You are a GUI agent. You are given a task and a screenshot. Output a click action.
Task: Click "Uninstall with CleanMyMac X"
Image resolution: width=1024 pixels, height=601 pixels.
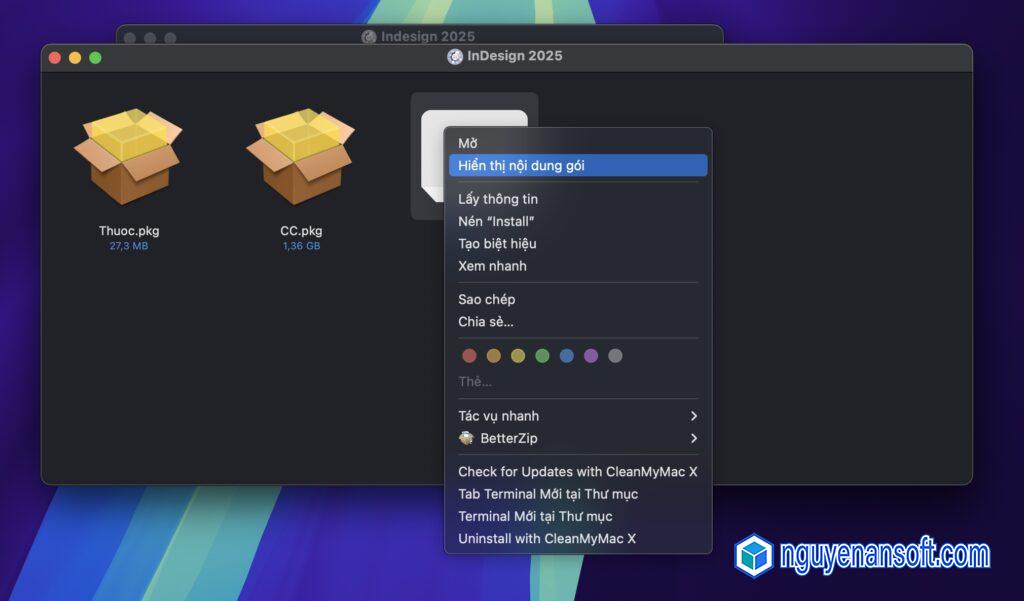(x=547, y=539)
